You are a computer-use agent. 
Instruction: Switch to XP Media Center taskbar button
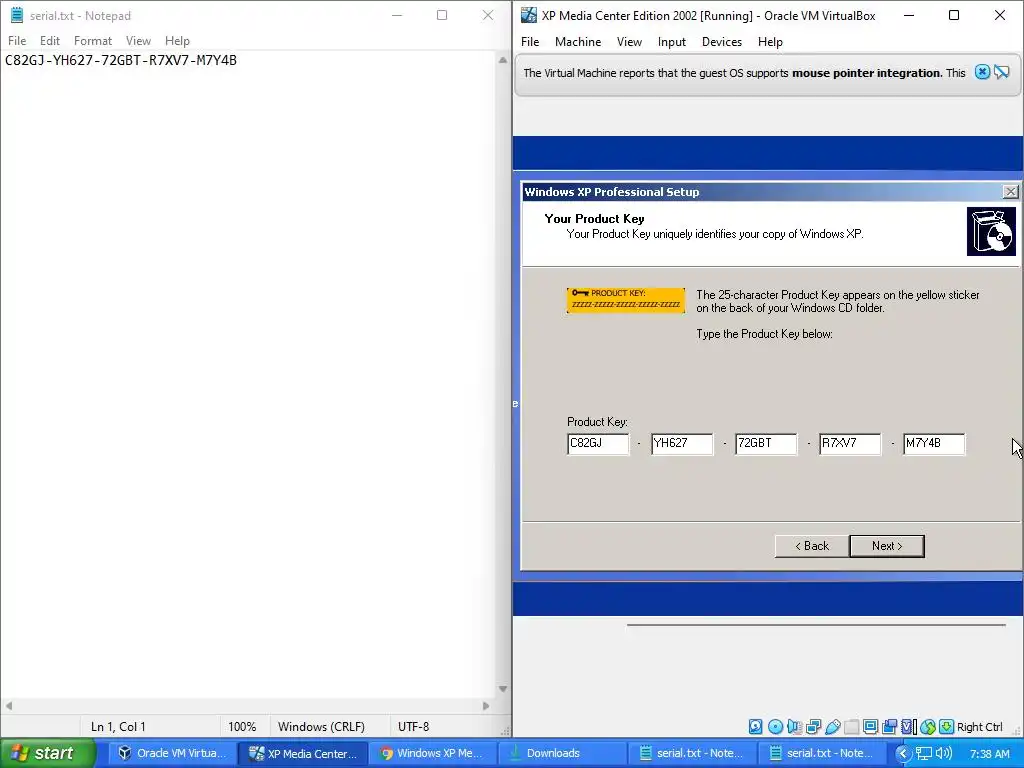point(302,753)
